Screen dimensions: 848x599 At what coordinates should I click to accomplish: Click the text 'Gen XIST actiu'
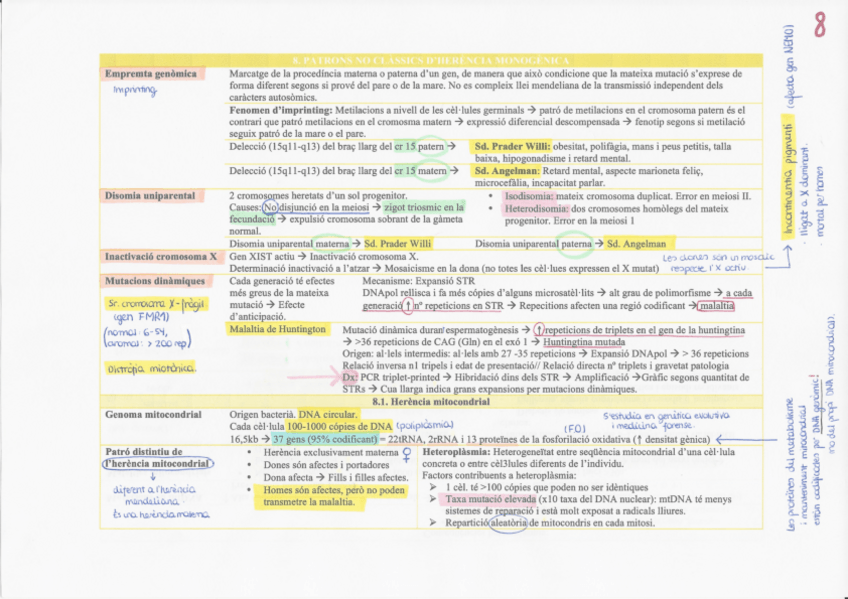coord(262,257)
